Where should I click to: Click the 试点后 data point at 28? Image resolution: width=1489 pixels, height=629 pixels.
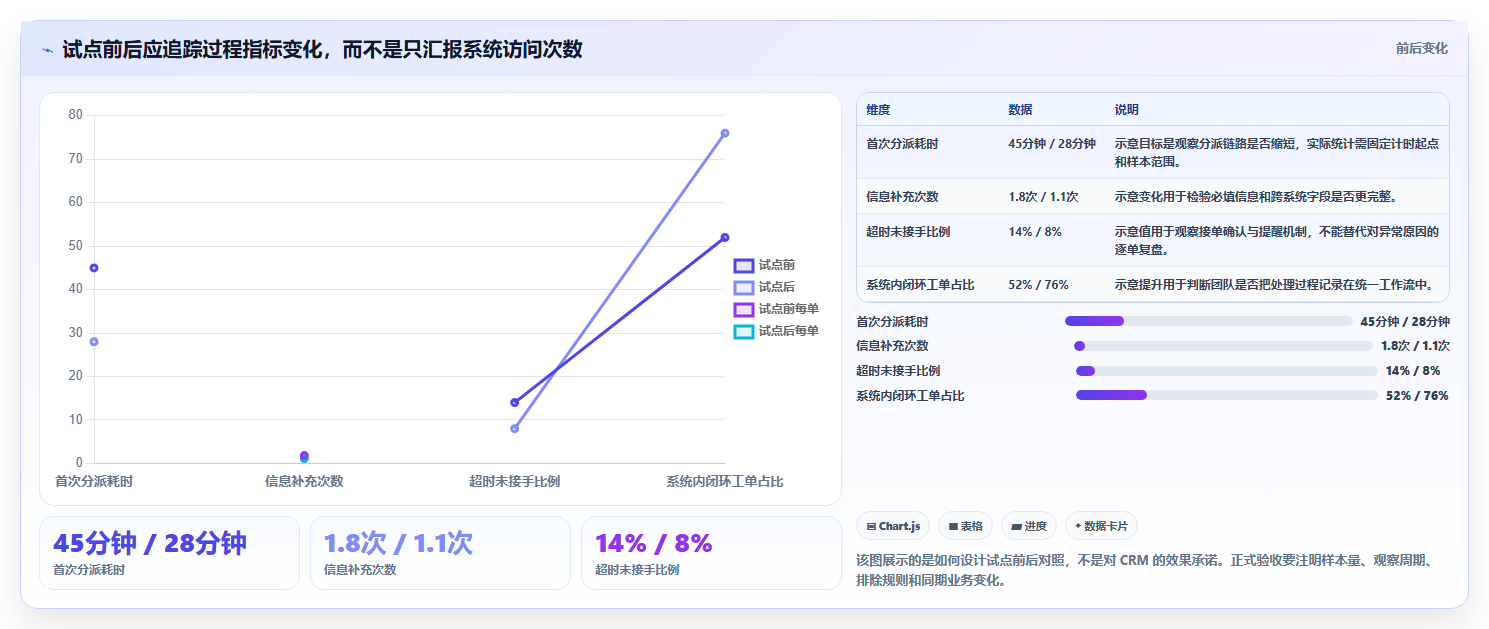94,342
